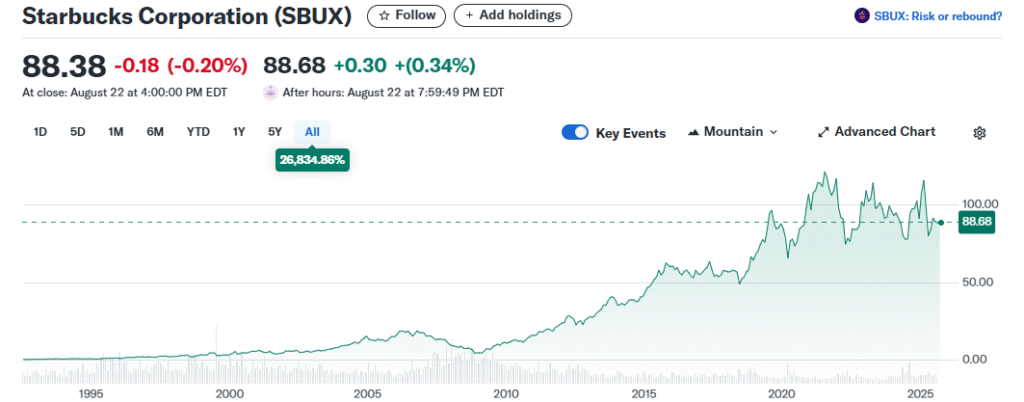This screenshot has height=402, width=1024.
Task: Toggle the Key Events switch
Action: coord(575,133)
